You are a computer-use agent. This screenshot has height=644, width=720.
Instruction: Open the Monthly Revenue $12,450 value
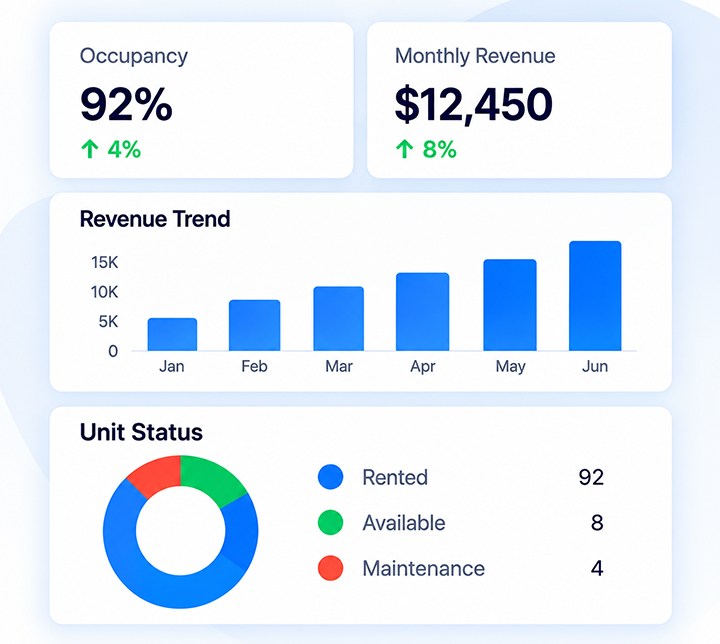click(474, 105)
